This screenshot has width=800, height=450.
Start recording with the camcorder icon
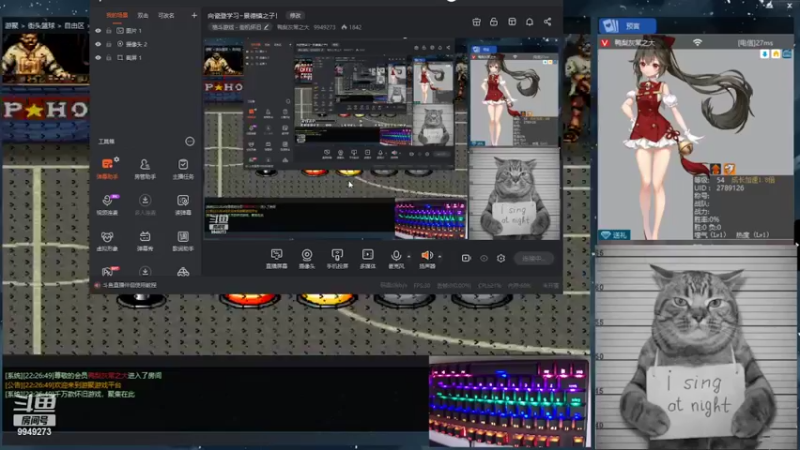pos(466,258)
